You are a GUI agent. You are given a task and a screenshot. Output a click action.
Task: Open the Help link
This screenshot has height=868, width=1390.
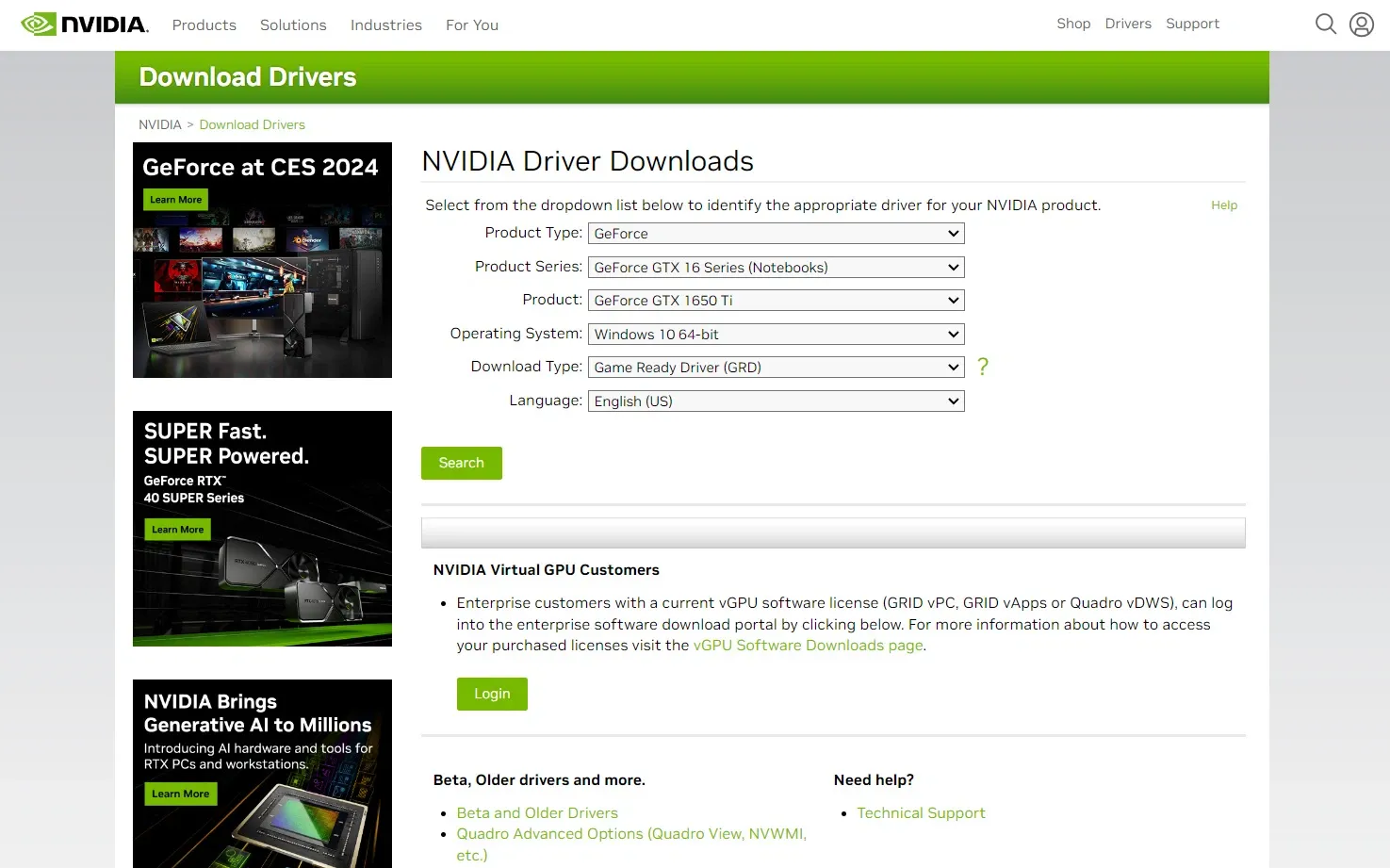1224,205
